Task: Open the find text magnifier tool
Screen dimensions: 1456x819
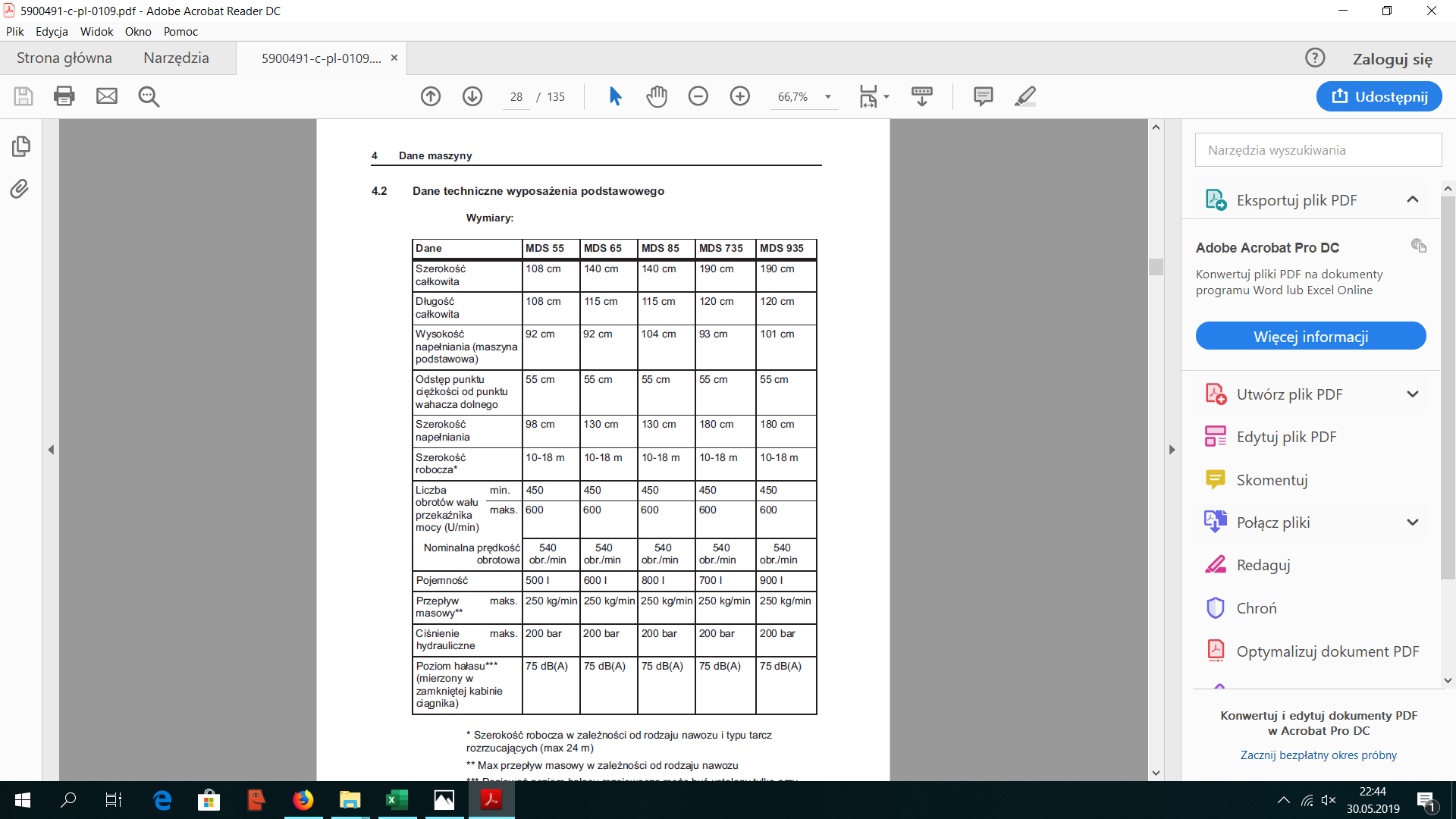Action: tap(149, 96)
